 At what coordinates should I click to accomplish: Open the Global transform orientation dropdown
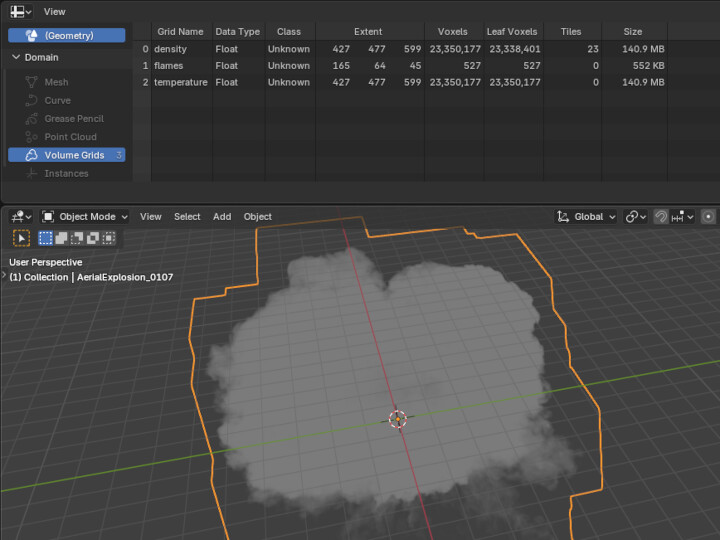586,216
